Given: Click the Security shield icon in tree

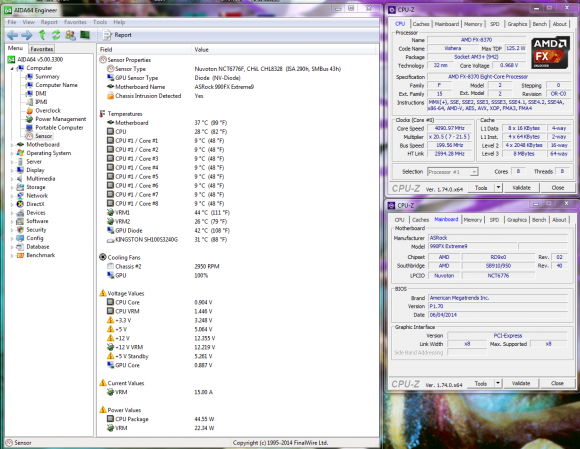Looking at the screenshot, I should point(20,230).
